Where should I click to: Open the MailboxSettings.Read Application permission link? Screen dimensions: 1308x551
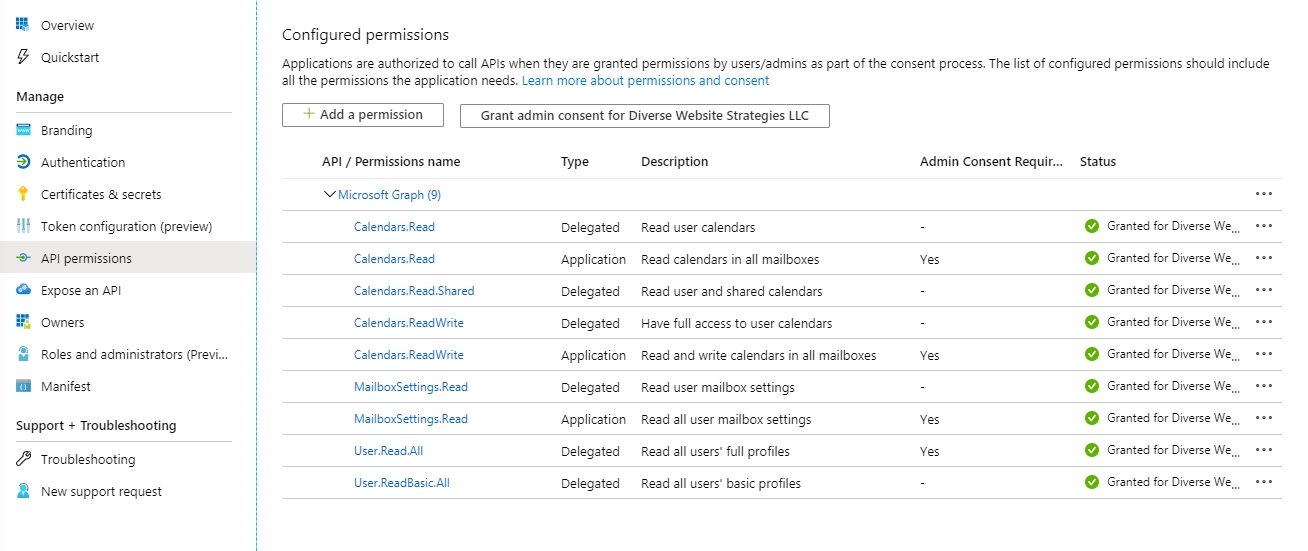click(x=411, y=419)
